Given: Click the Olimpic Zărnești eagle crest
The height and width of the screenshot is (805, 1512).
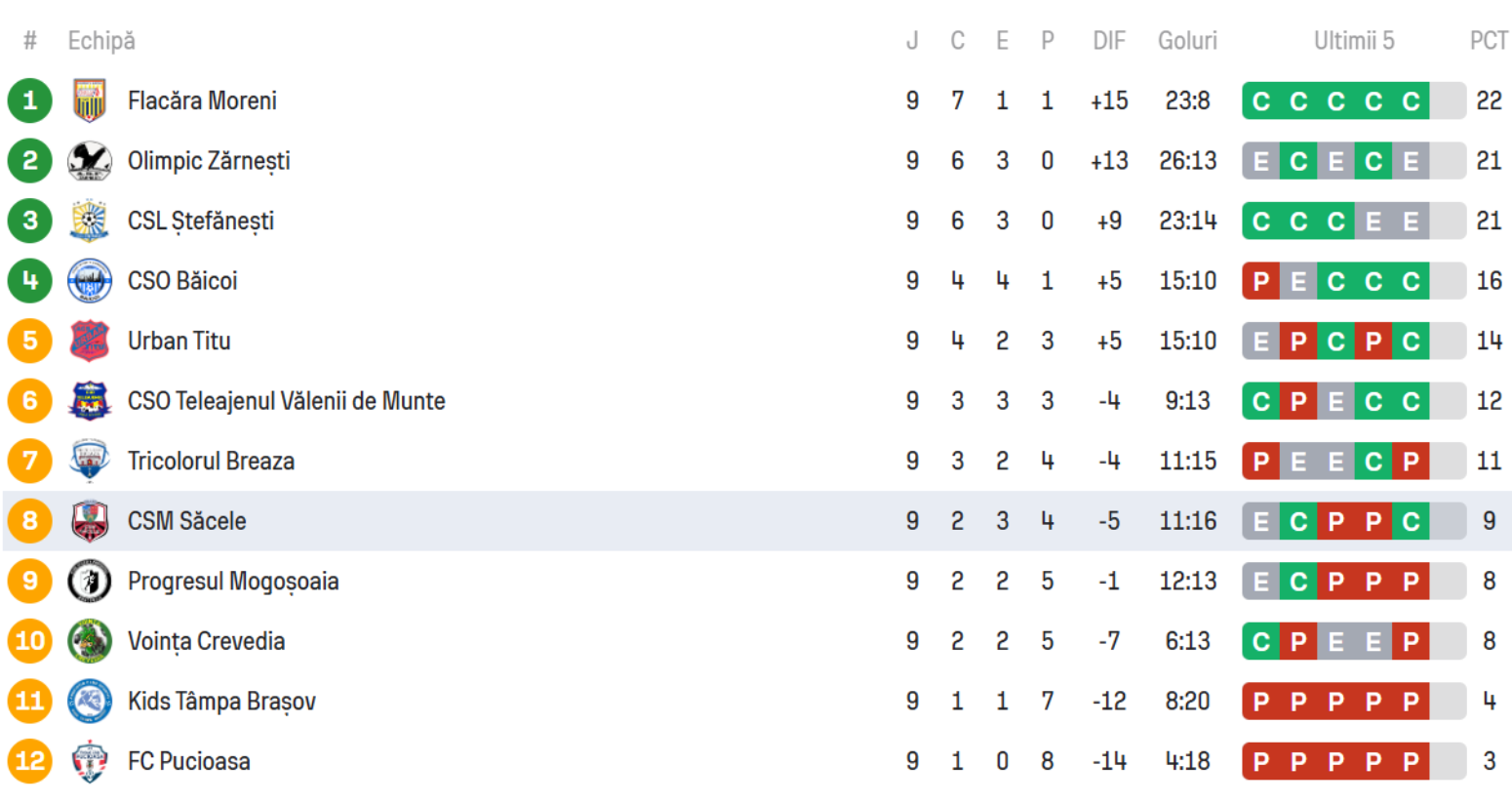Looking at the screenshot, I should pyautogui.click(x=89, y=161).
